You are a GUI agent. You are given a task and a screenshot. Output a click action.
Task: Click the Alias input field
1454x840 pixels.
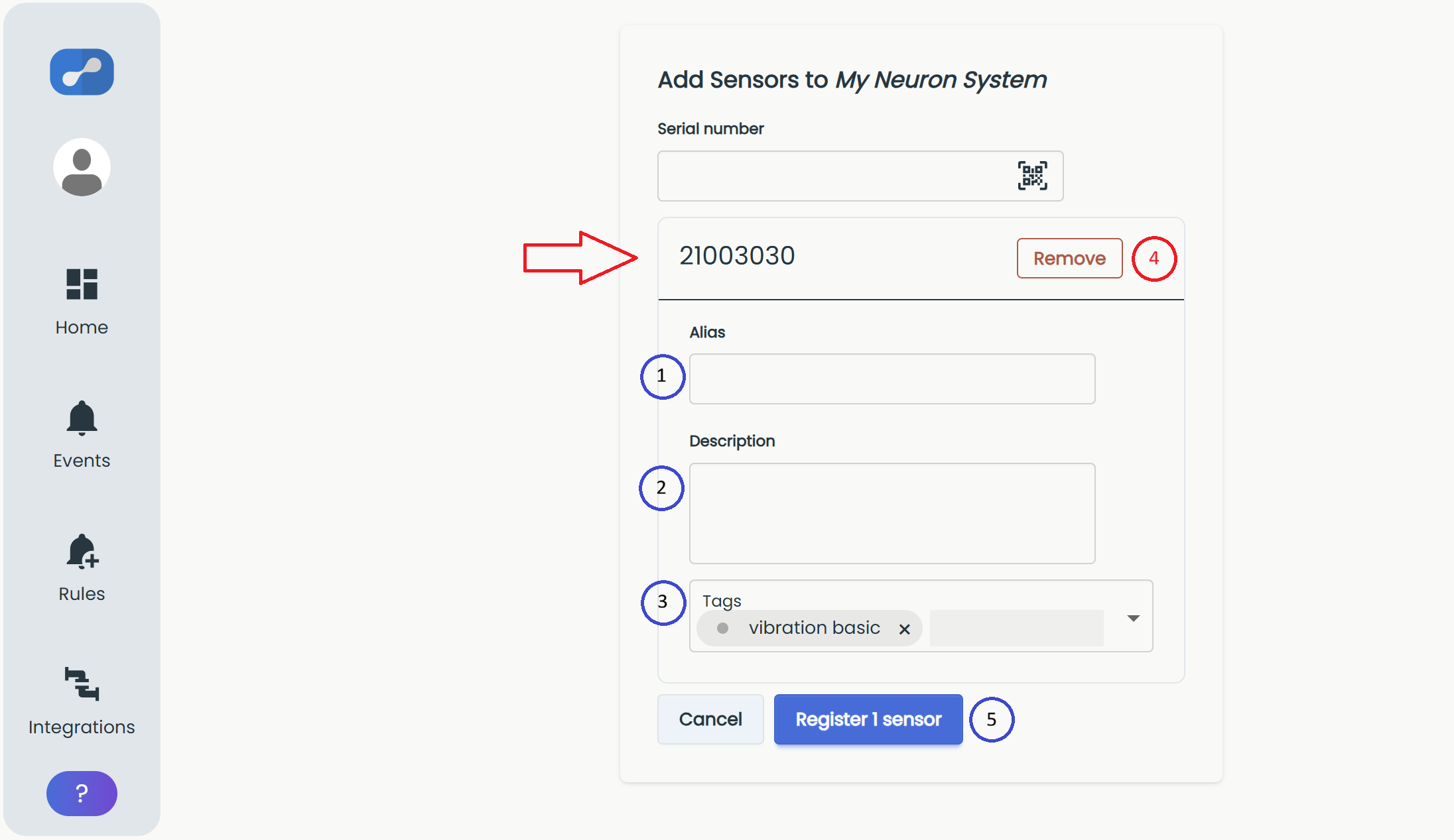[x=892, y=379]
